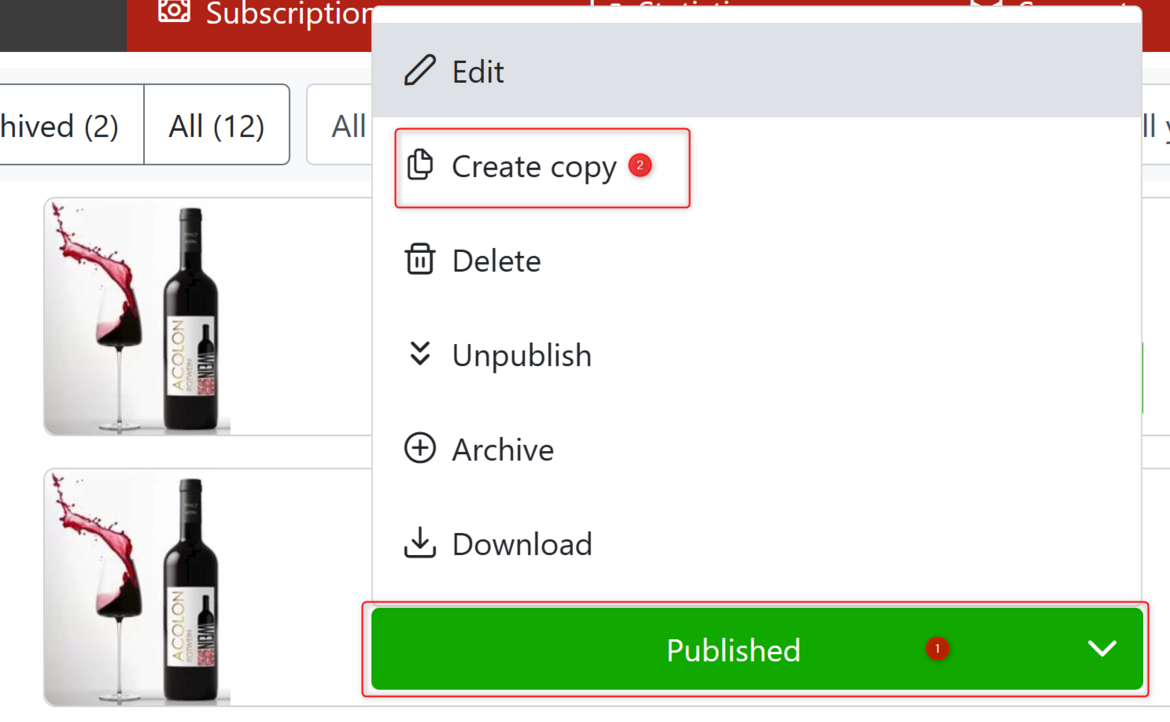Pick the Archive menu option
The width and height of the screenshot is (1170, 722).
(x=502, y=450)
